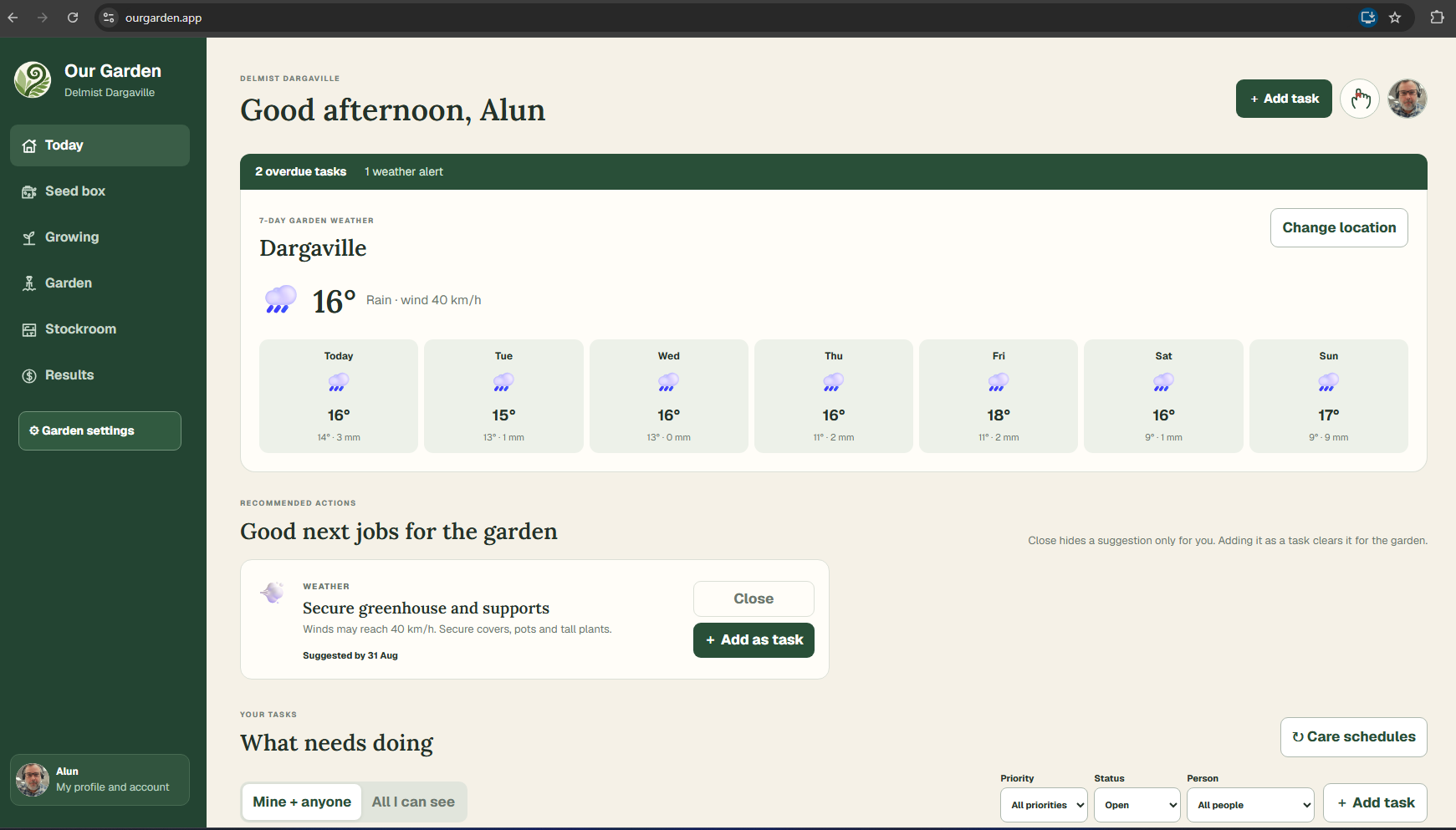The image size is (1456, 830).
Task: Show the 2 overdue tasks
Action: tap(300, 171)
